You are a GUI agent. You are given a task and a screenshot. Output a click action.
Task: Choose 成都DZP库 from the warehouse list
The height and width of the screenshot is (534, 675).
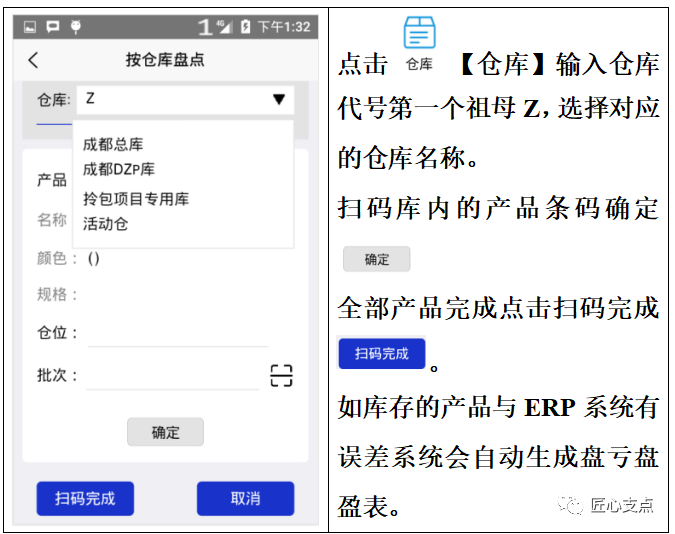[x=119, y=169]
